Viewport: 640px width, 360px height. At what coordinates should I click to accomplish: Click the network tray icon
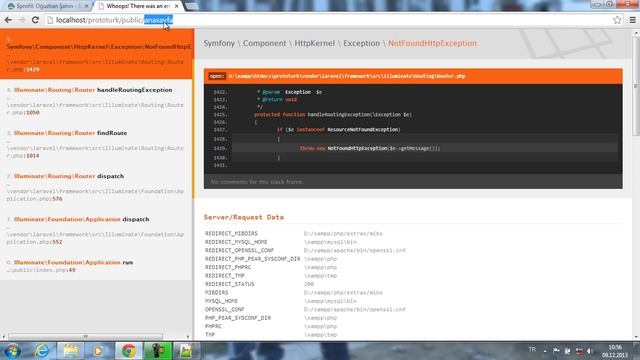pos(579,351)
